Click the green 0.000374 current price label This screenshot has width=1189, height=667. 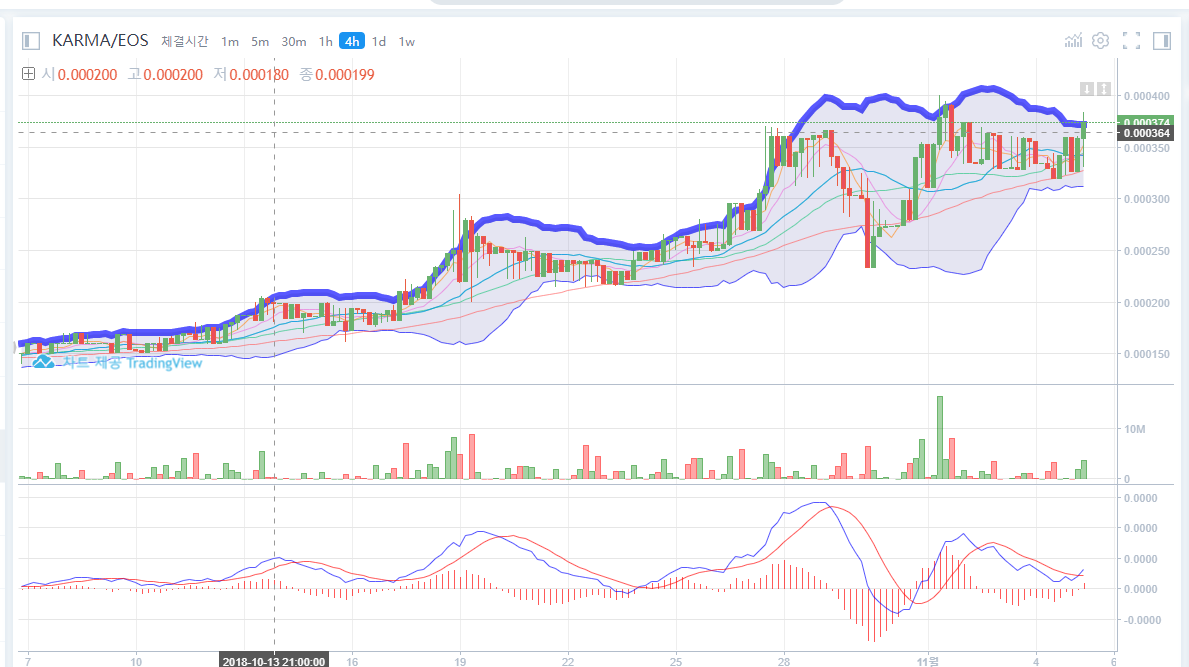tap(1147, 121)
